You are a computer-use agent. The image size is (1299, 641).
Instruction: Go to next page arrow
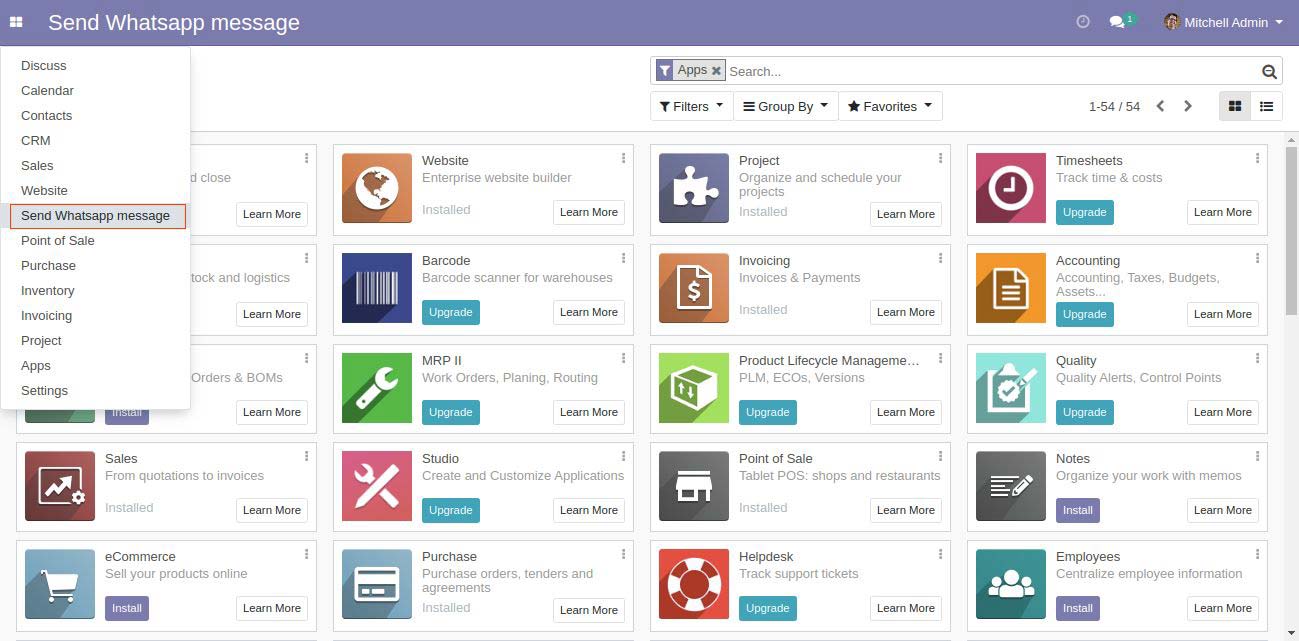pos(1188,106)
